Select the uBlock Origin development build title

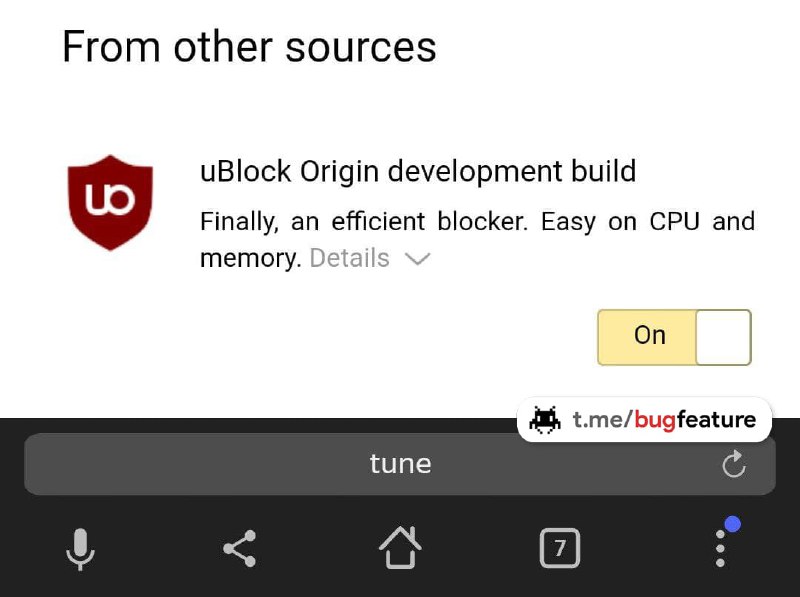pyautogui.click(x=418, y=171)
